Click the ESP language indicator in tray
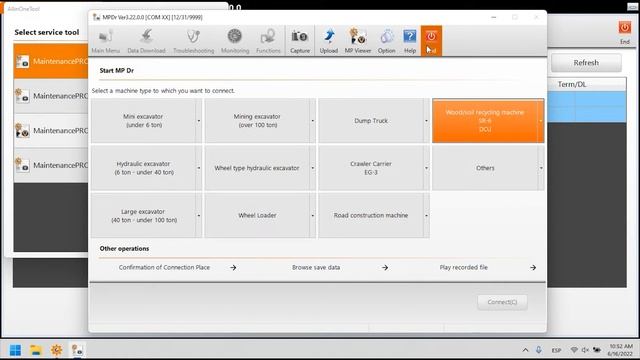Image resolution: width=640 pixels, height=360 pixels. (556, 350)
